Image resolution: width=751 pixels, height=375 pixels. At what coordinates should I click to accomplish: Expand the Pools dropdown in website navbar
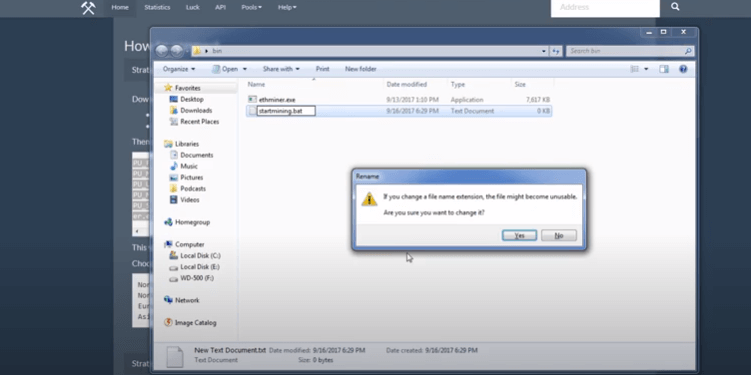coord(251,7)
